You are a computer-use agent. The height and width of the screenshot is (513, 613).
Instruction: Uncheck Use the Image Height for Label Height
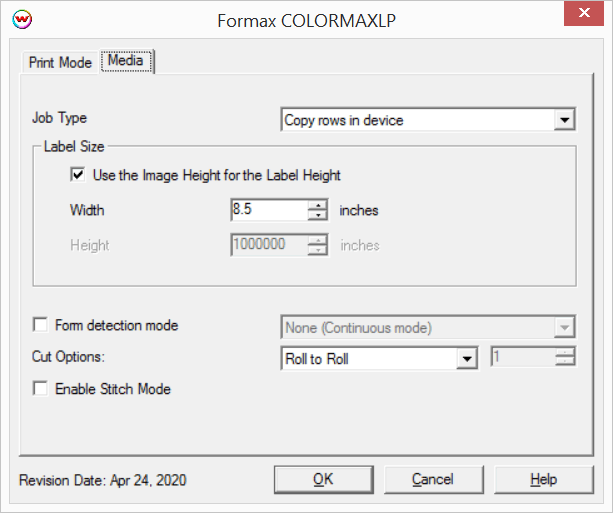coord(77,175)
